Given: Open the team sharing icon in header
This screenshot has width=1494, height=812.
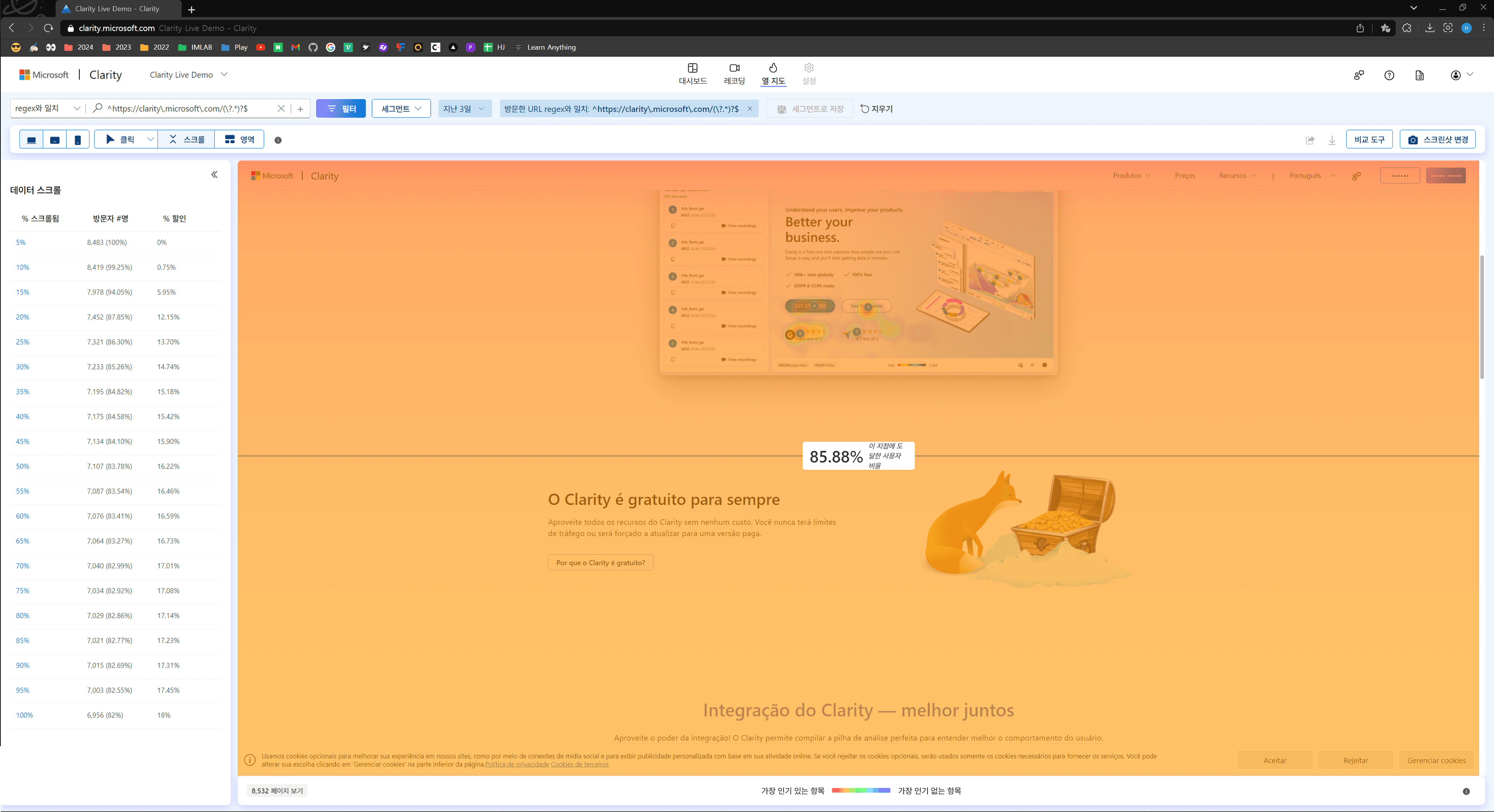Looking at the screenshot, I should point(1359,75).
